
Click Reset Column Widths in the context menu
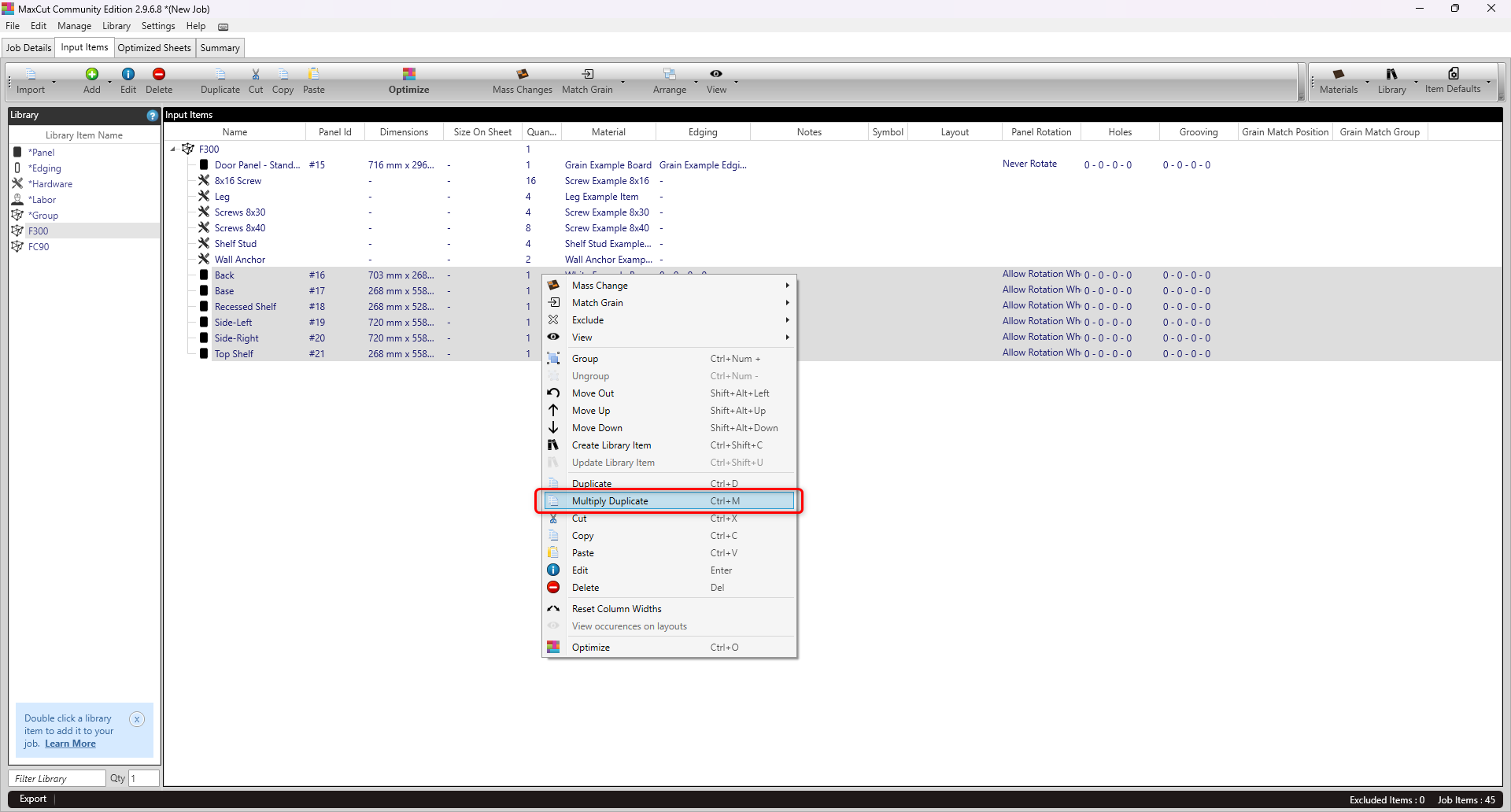point(669,609)
